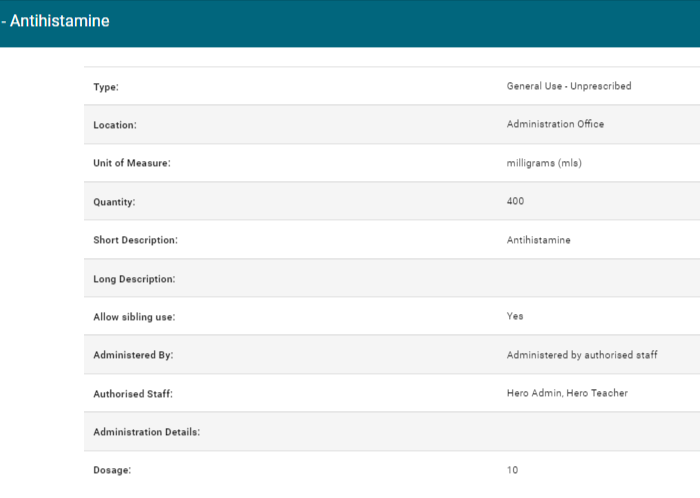Viewport: 700px width, 498px height.
Task: Select the Antihistamine short description value
Action: (x=538, y=241)
